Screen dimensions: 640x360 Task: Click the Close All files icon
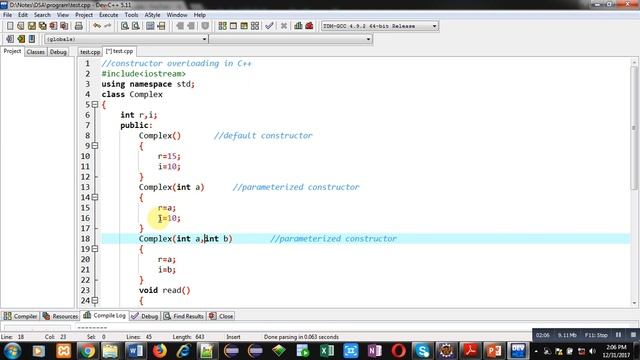(64, 26)
